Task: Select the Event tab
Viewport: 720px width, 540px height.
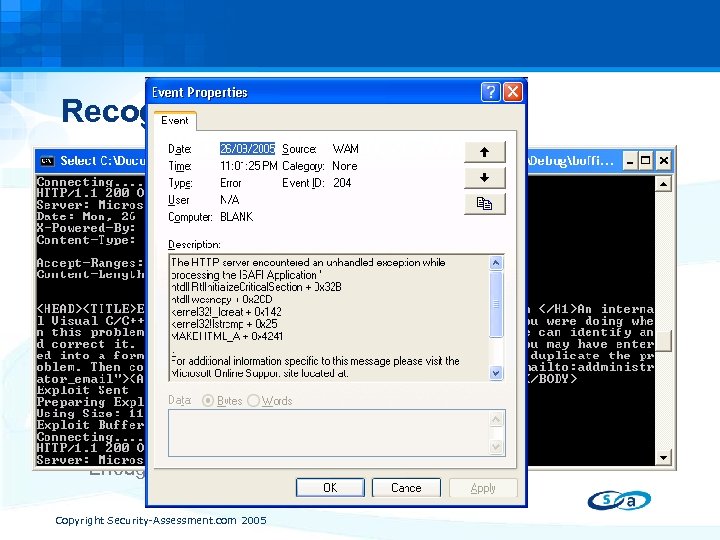Action: click(x=175, y=121)
